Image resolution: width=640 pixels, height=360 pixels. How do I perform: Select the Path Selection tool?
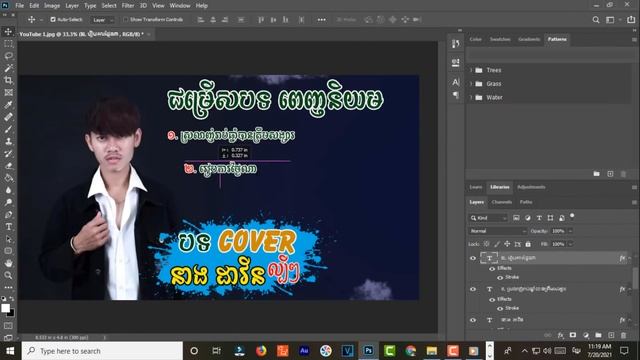click(8, 239)
